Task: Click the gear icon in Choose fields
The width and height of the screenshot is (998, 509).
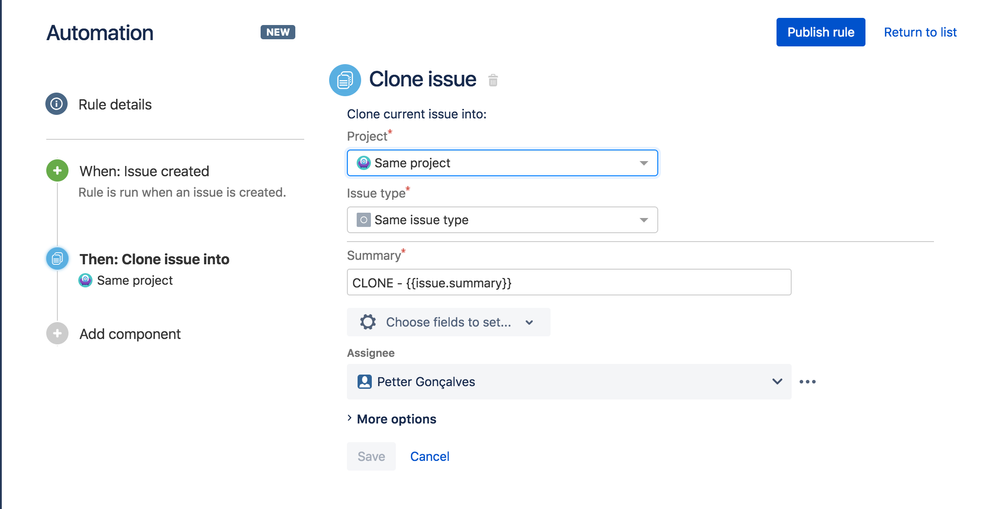Action: 368,322
